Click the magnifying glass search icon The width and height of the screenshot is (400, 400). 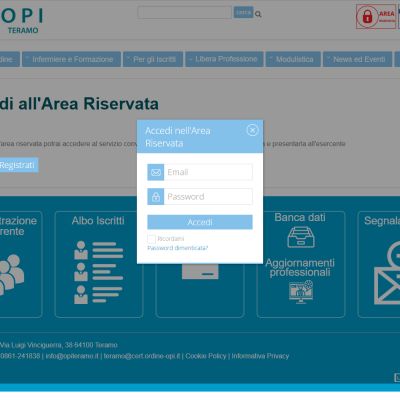[258, 14]
